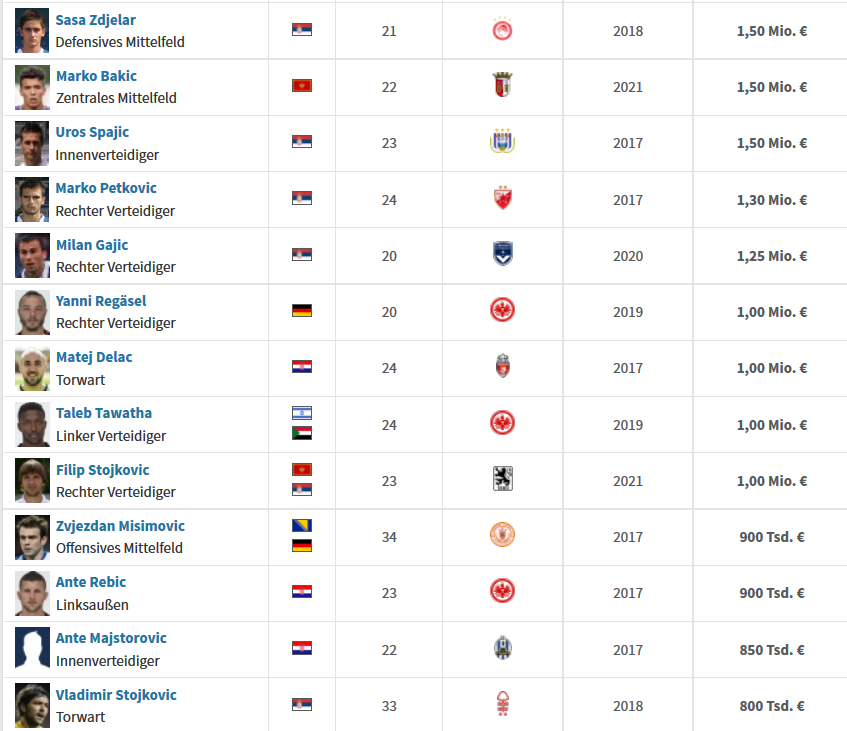Click the Croatian flag in Matej Delac's row

(302, 367)
